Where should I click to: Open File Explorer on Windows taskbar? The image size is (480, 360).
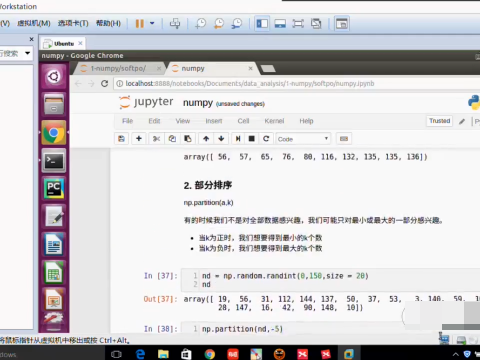click(163, 354)
